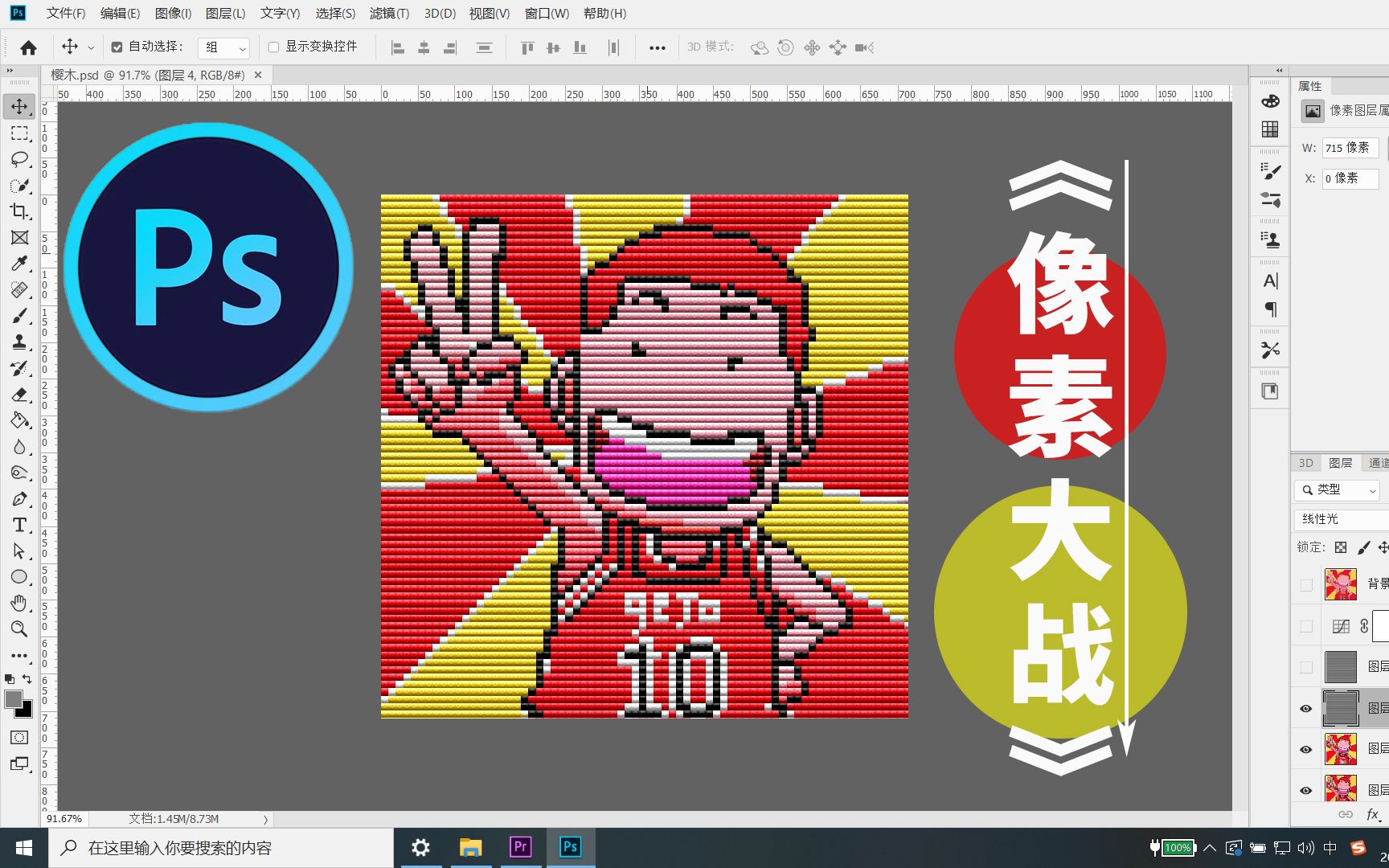The image size is (1389, 868).
Task: Change the screen mode
Action: point(19,764)
